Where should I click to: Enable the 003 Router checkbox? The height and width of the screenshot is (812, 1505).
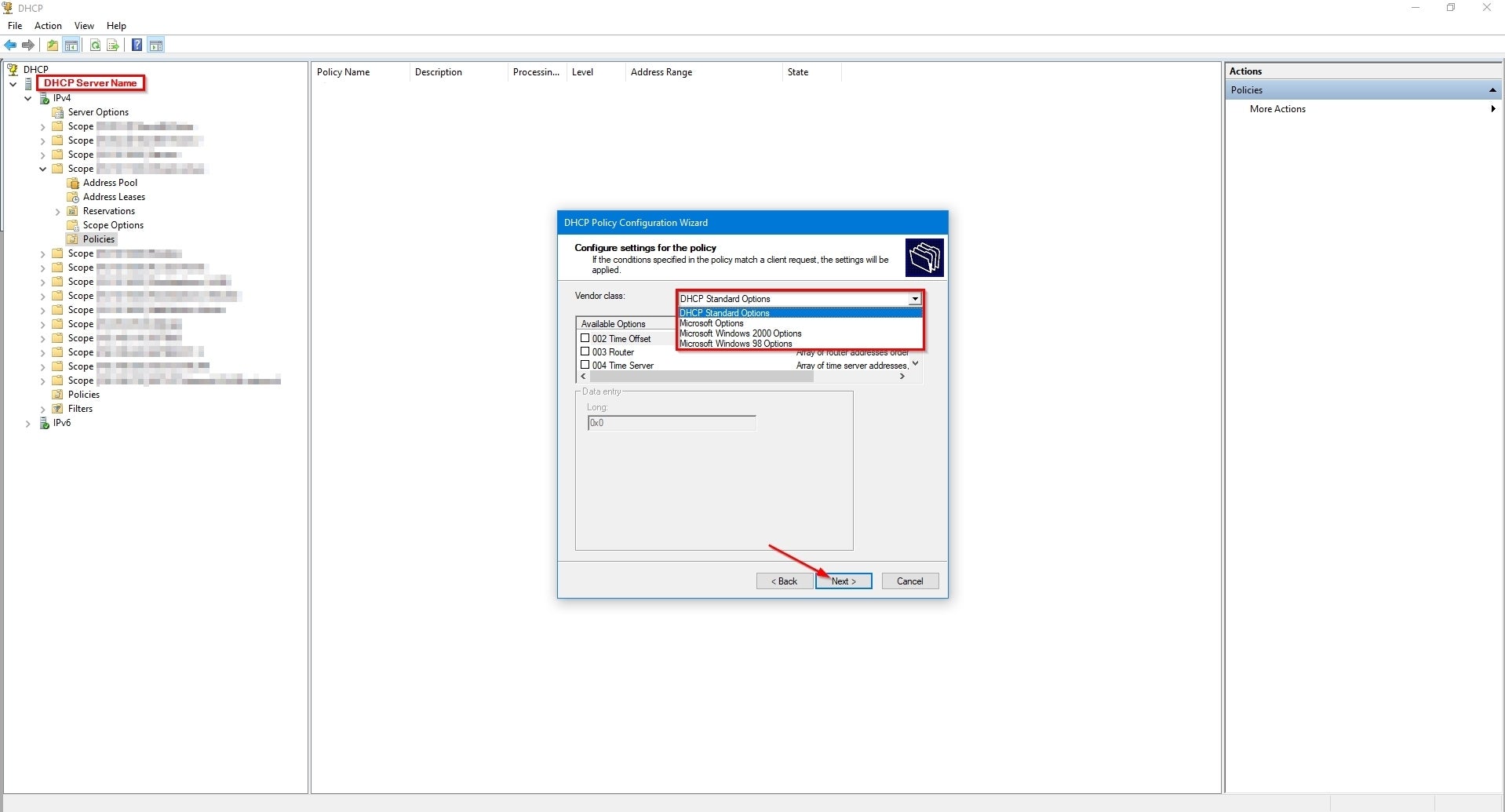click(x=585, y=351)
